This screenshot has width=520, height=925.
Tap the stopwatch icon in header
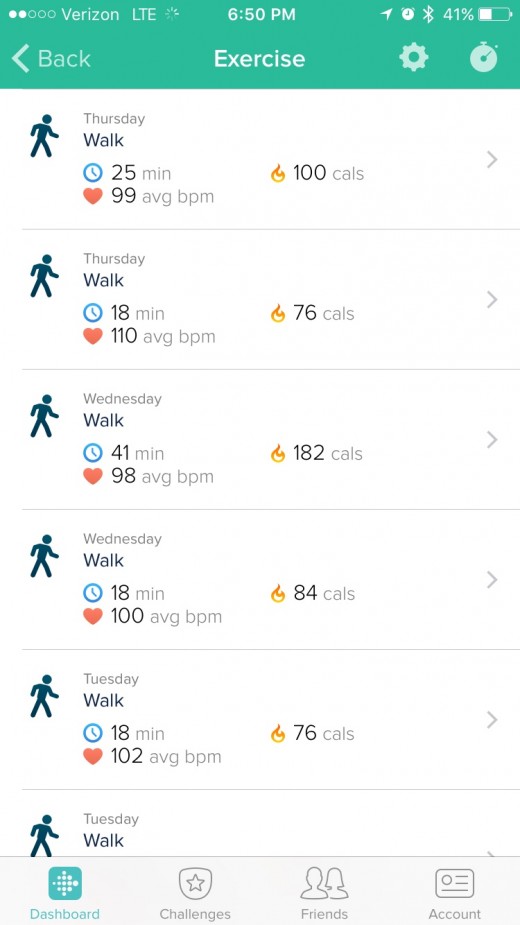pyautogui.click(x=484, y=58)
